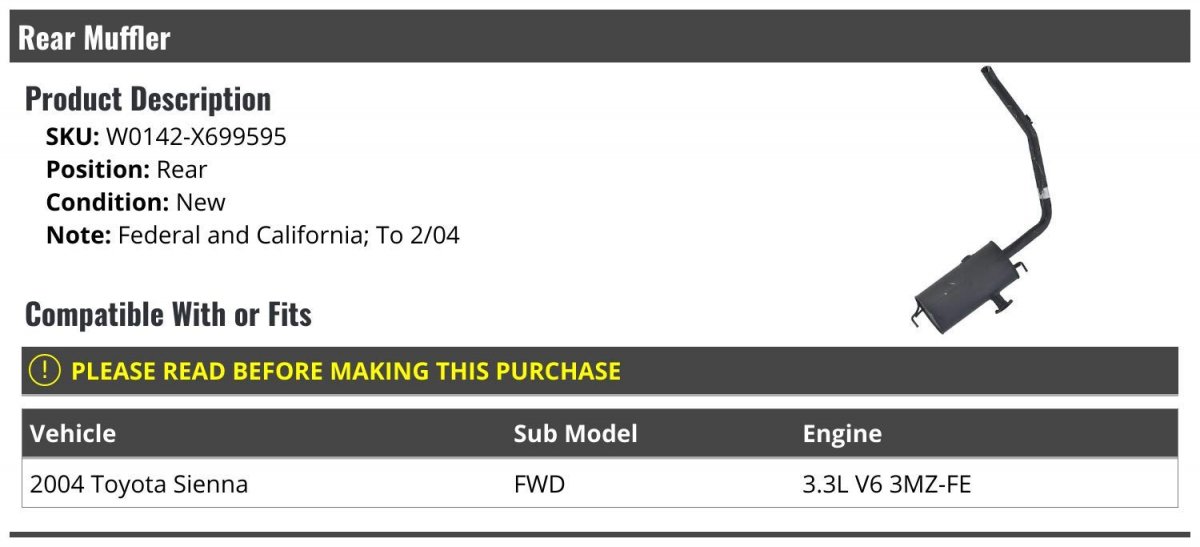
Task: Click the yellow exclamation warning icon
Action: pyautogui.click(x=45, y=371)
